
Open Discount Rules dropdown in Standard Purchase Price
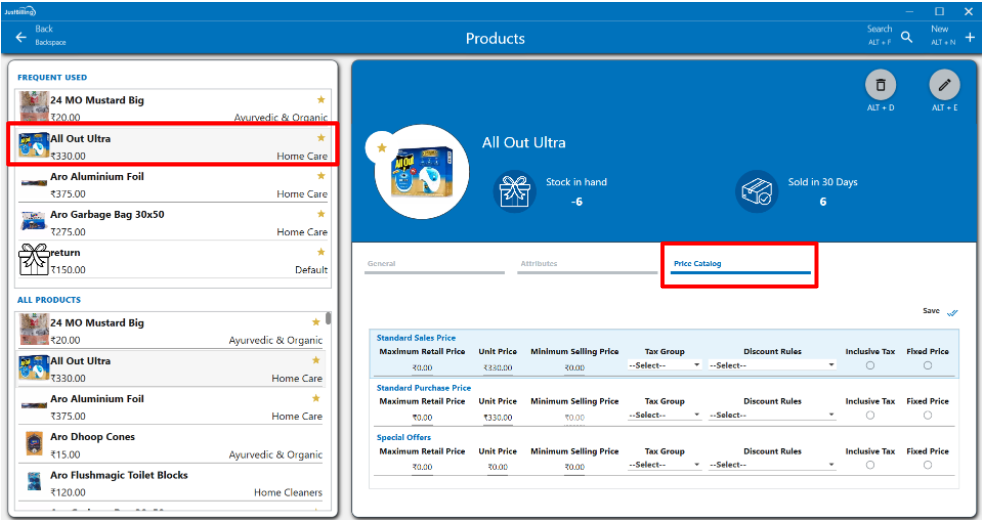point(772,415)
